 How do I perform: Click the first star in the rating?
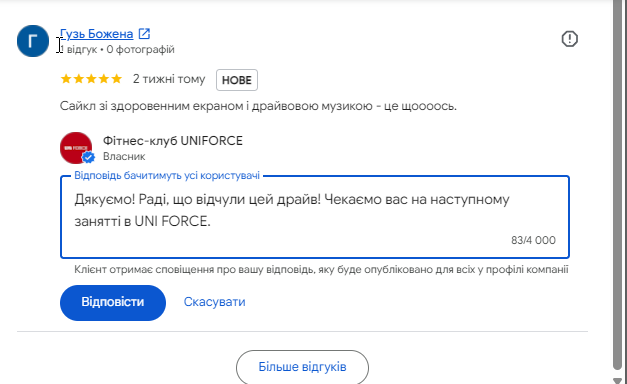tap(66, 79)
